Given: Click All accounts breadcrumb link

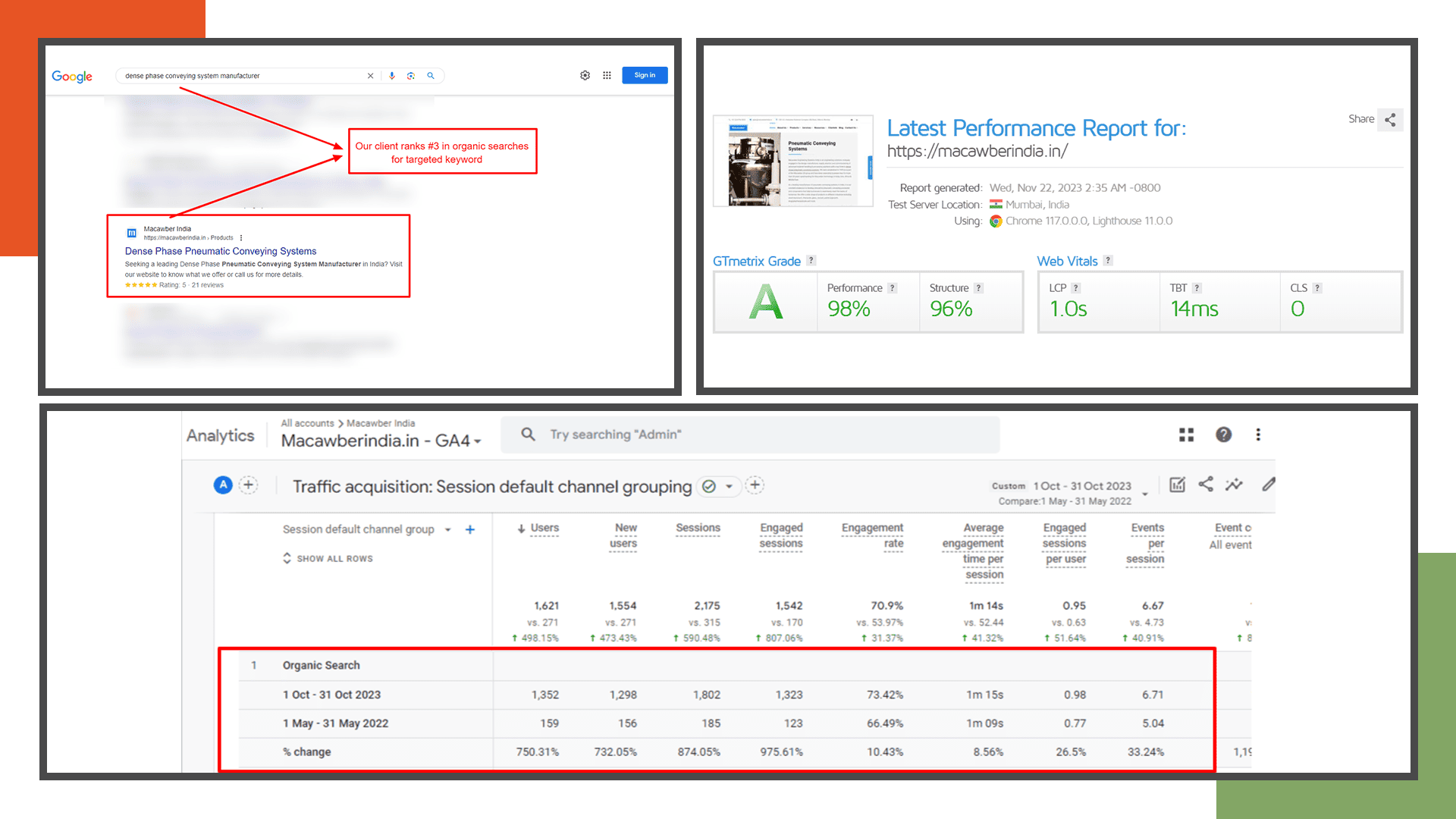Looking at the screenshot, I should [307, 423].
